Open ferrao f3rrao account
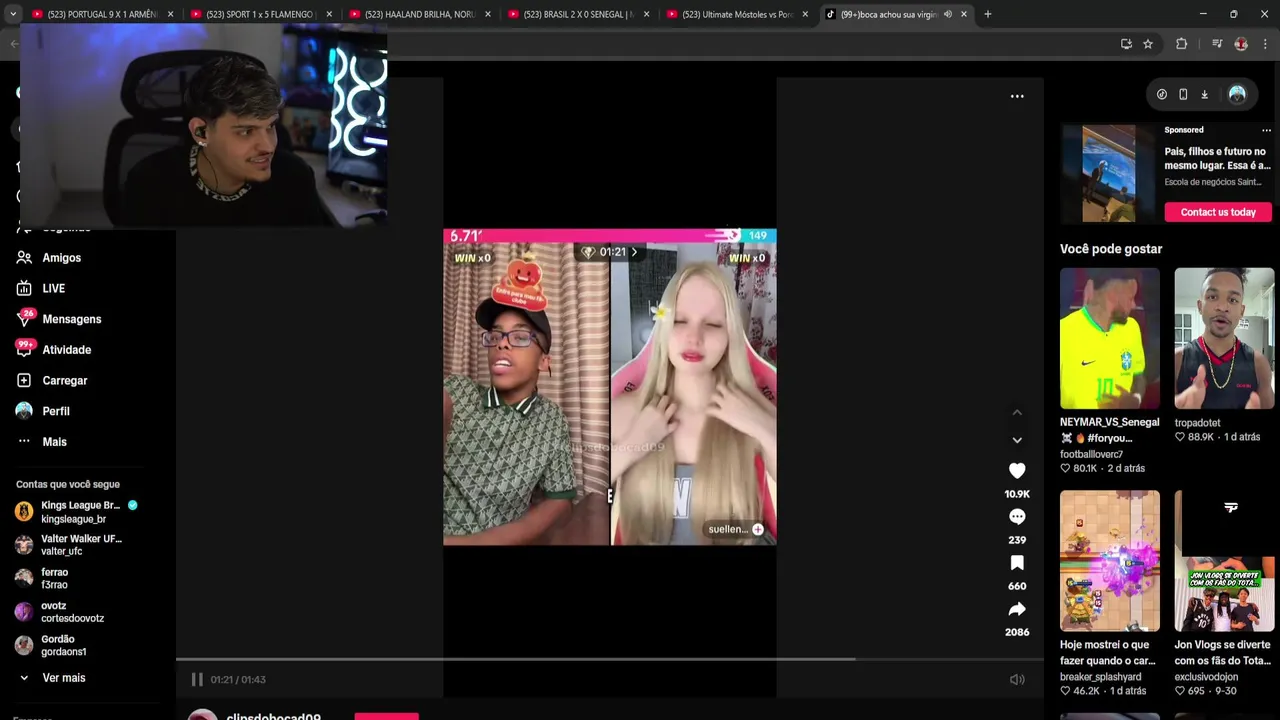Image resolution: width=1280 pixels, height=720 pixels. pos(55,578)
